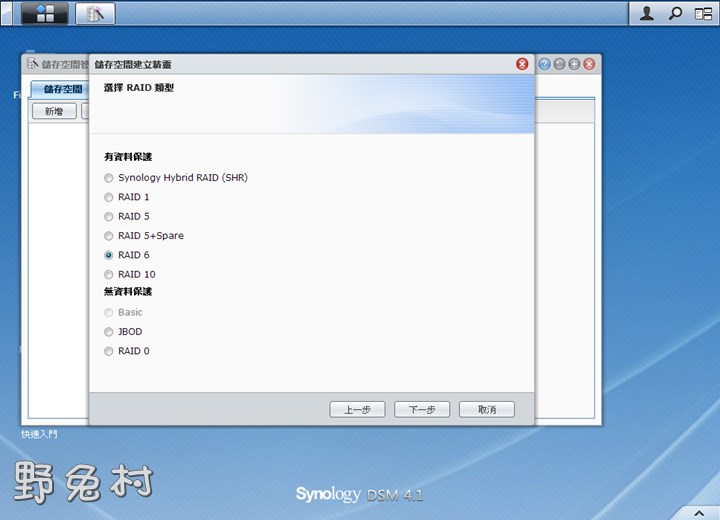The height and width of the screenshot is (520, 720).
Task: Click Storage Manager taskbar icon
Action: coord(95,13)
